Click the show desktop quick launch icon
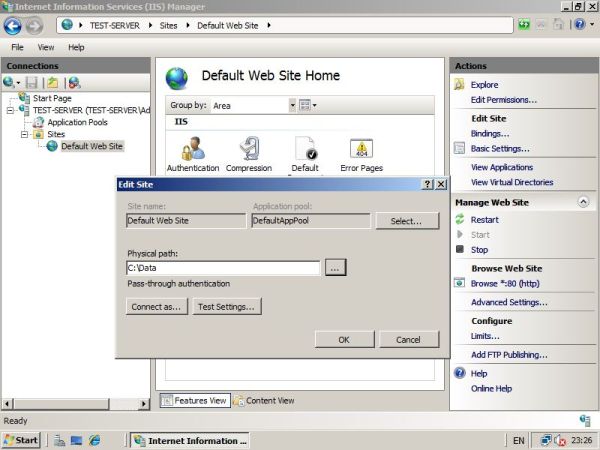Image resolution: width=600 pixels, height=450 pixels. point(76,440)
